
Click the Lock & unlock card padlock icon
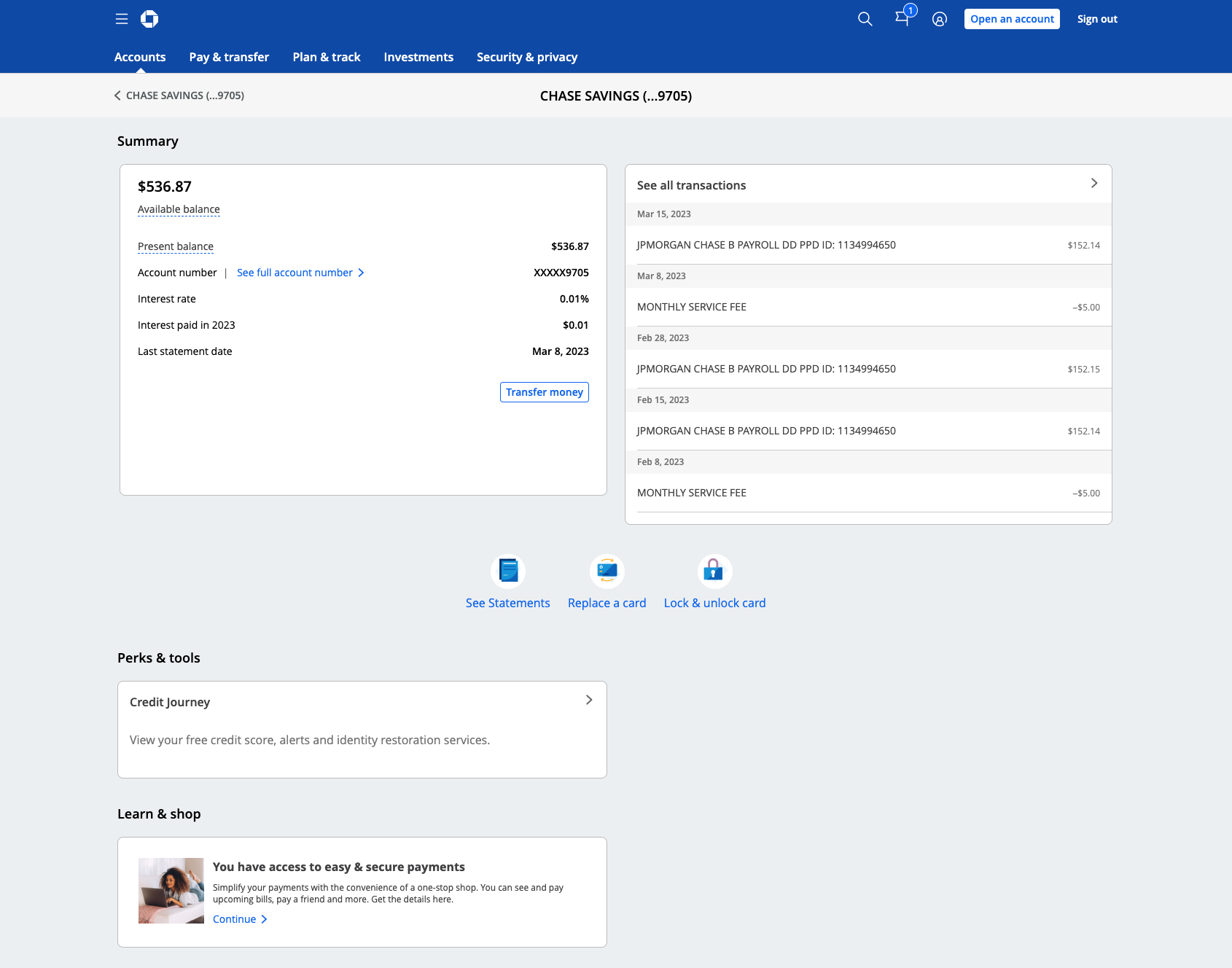coord(714,571)
